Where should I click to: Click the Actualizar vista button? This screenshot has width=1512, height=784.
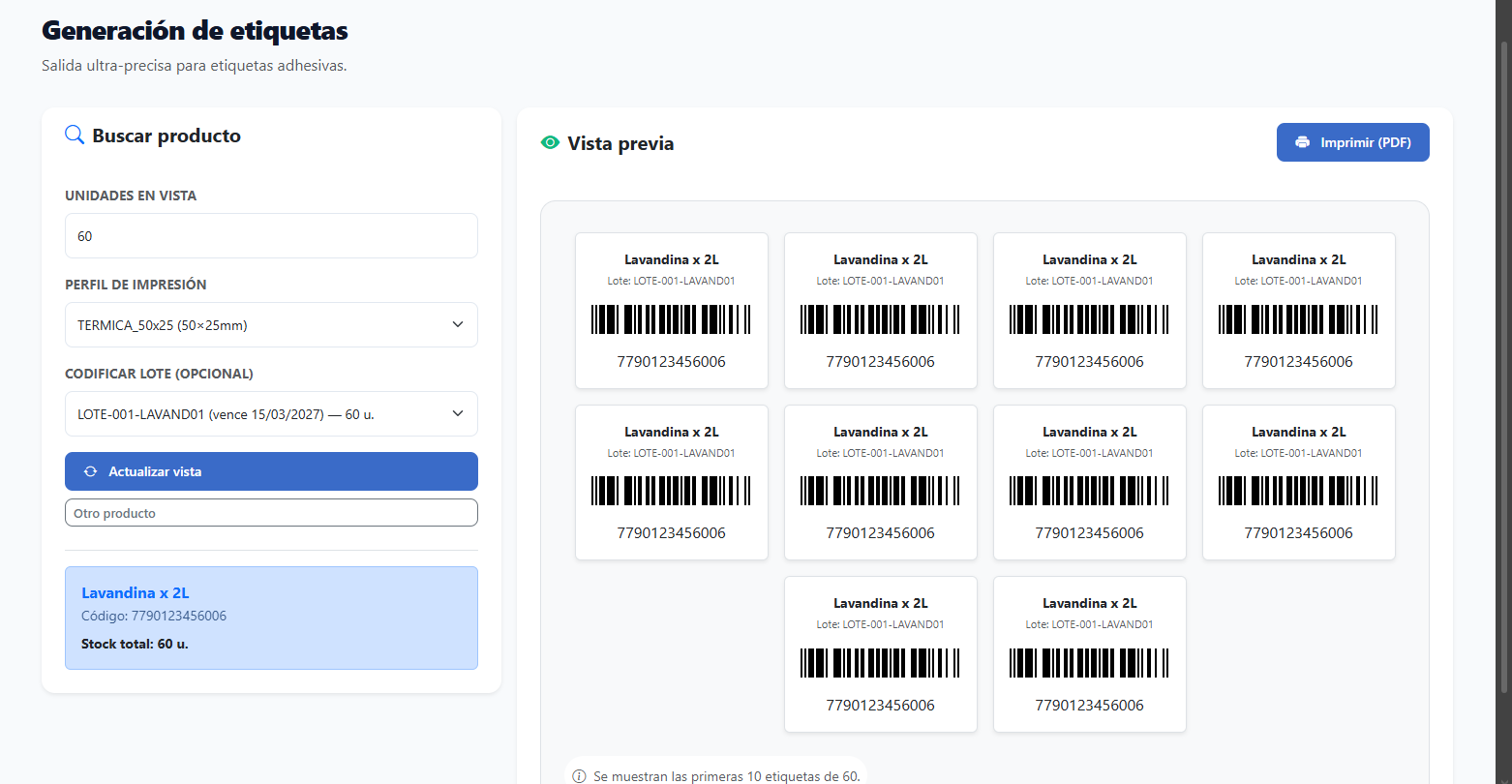pos(271,471)
